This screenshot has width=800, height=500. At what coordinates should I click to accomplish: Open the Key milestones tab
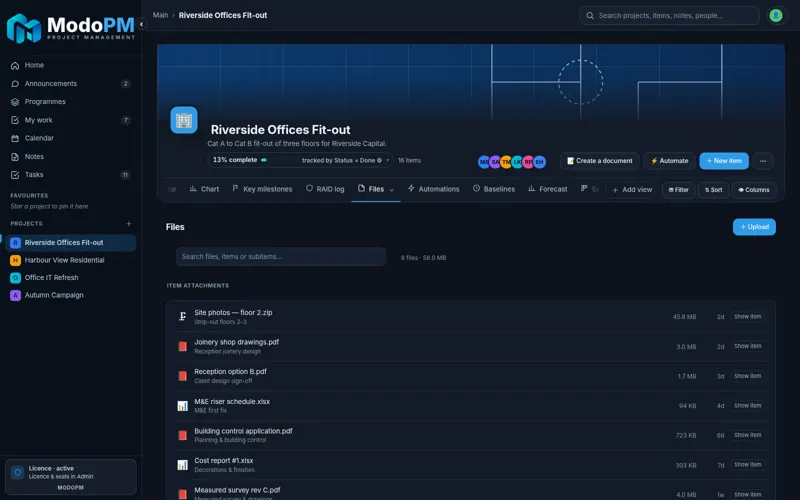point(262,189)
